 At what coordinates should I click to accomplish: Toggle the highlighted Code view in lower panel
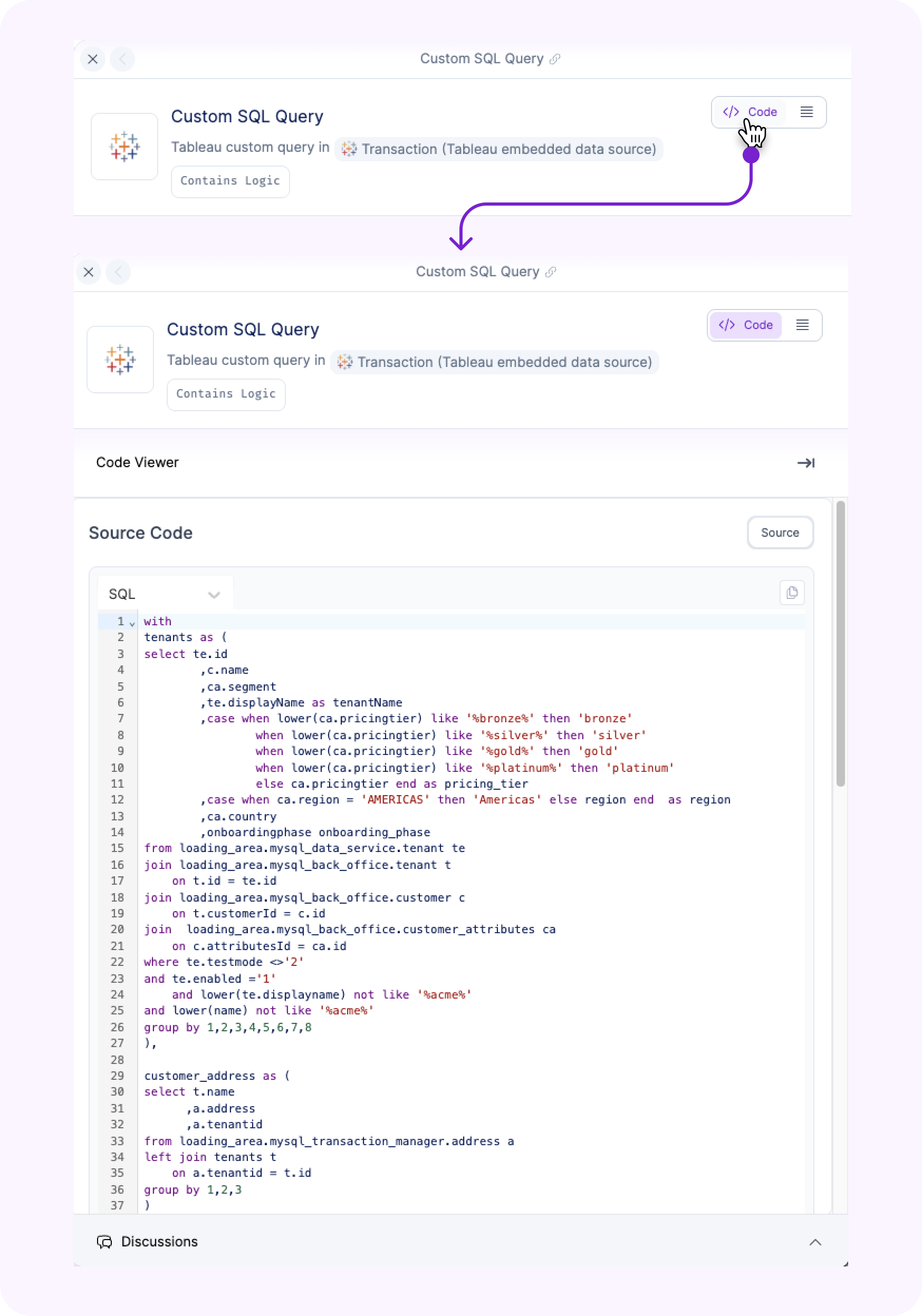click(745, 325)
